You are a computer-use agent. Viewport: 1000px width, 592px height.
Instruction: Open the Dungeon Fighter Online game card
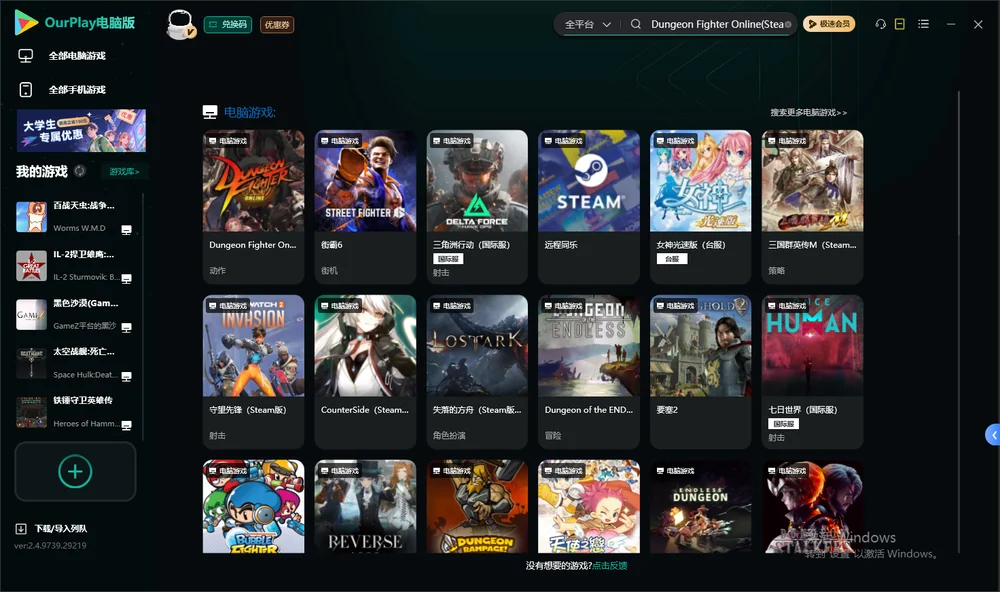coord(254,207)
